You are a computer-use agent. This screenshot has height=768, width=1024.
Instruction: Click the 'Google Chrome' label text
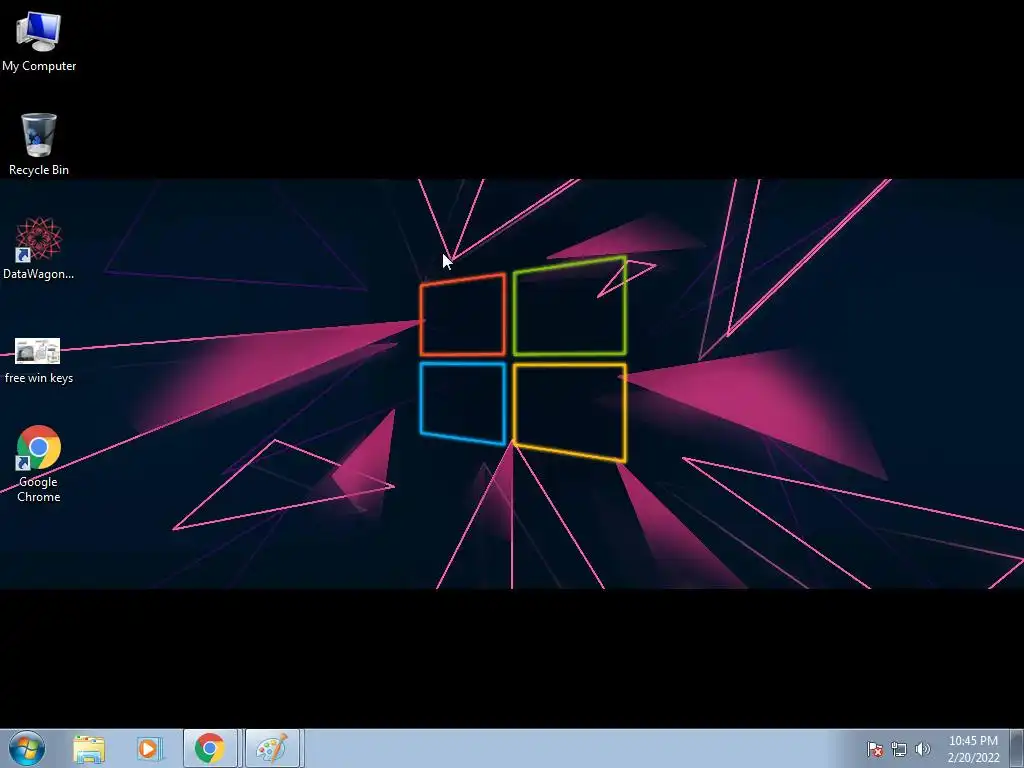[39, 489]
